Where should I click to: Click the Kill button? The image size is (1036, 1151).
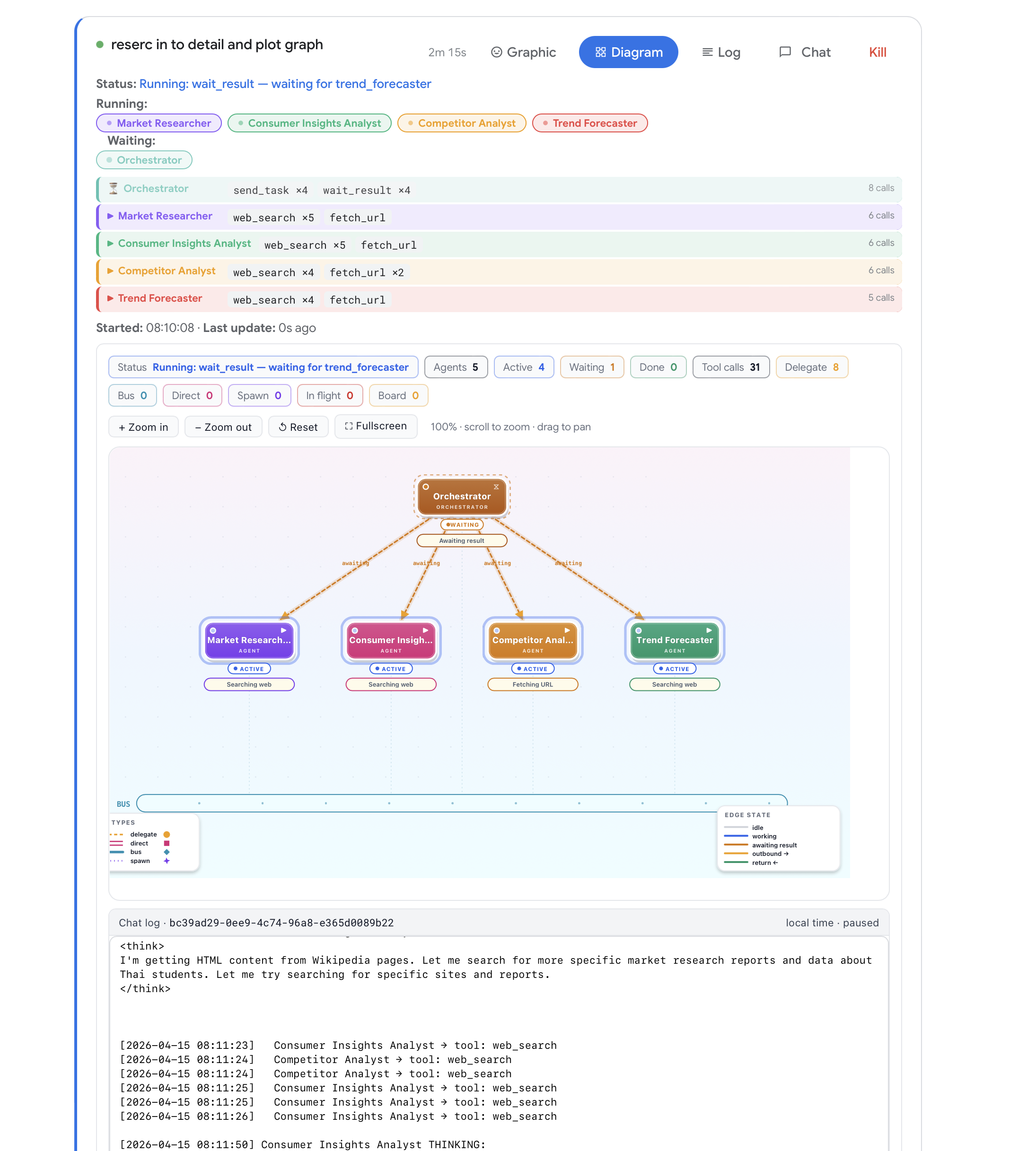[877, 52]
